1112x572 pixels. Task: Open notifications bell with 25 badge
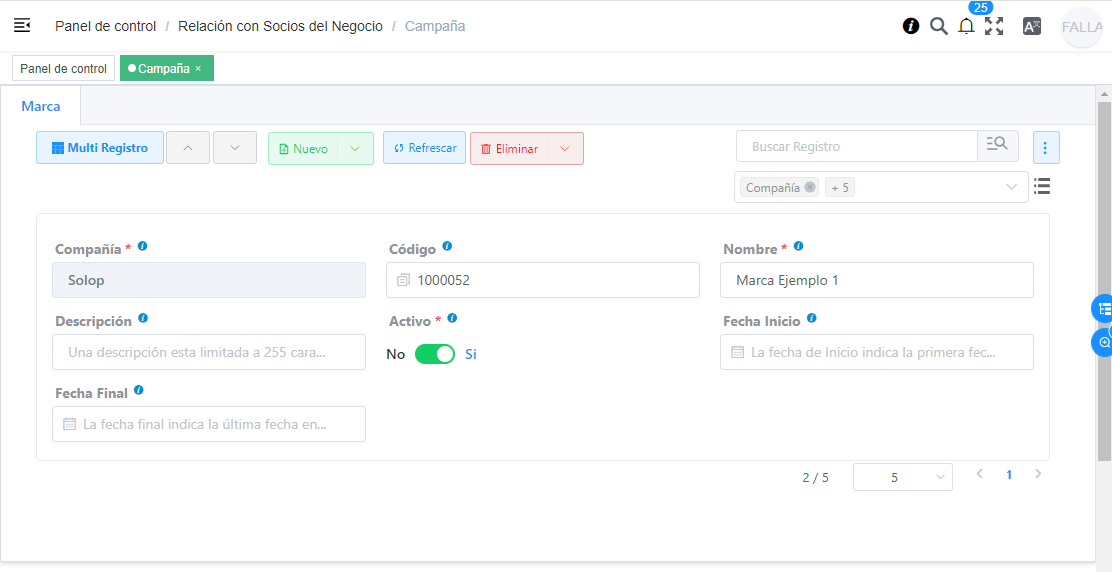pyautogui.click(x=966, y=27)
